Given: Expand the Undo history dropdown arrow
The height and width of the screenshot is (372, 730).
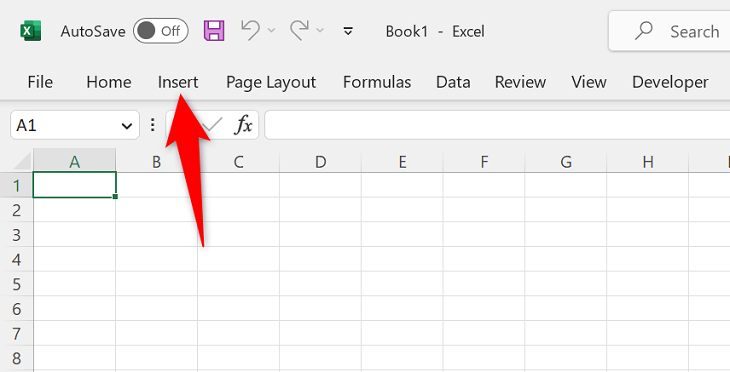Looking at the screenshot, I should 271,31.
